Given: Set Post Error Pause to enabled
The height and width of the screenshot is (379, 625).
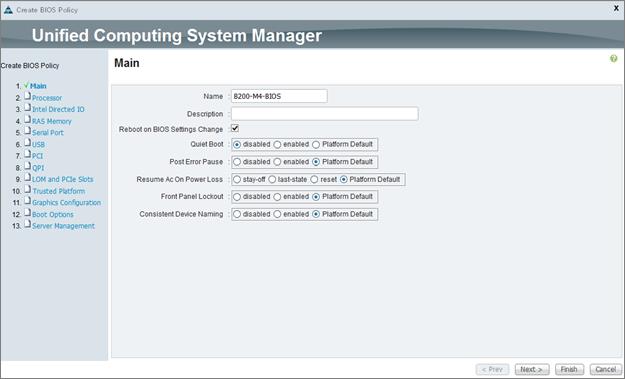Looking at the screenshot, I should 277,162.
